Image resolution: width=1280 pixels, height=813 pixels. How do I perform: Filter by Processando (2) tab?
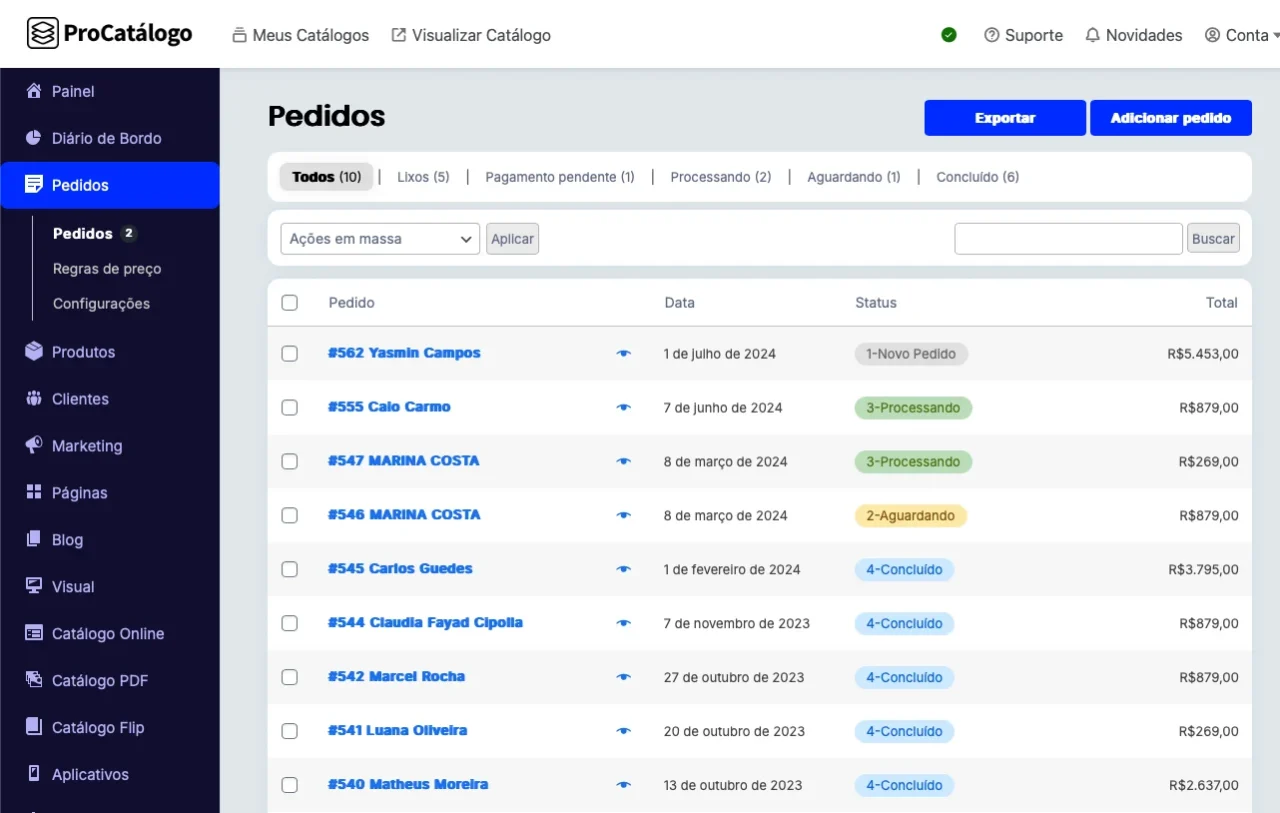720,177
